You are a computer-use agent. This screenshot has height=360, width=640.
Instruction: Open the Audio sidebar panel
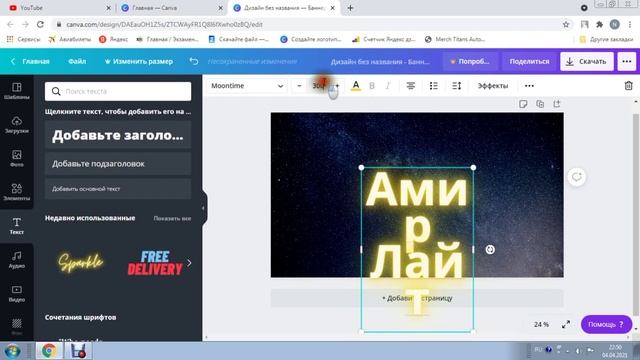(17, 260)
